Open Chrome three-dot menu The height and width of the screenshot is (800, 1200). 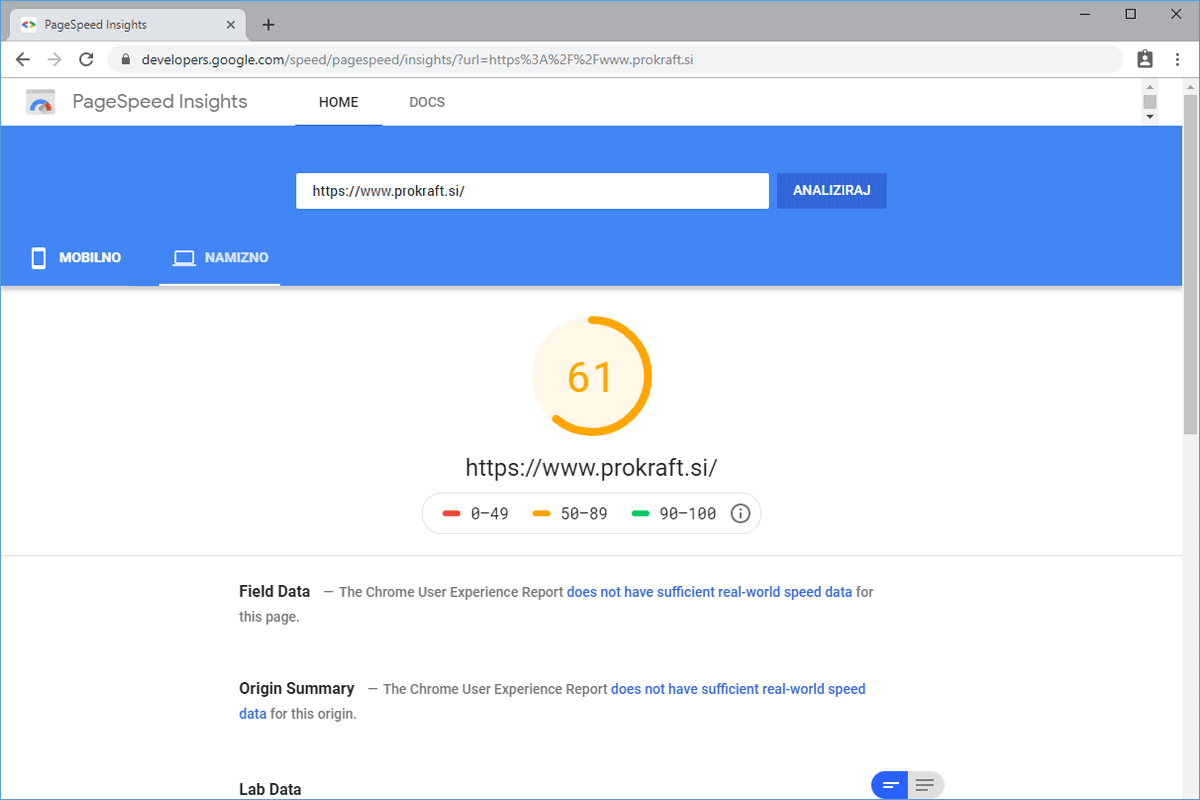[1177, 59]
